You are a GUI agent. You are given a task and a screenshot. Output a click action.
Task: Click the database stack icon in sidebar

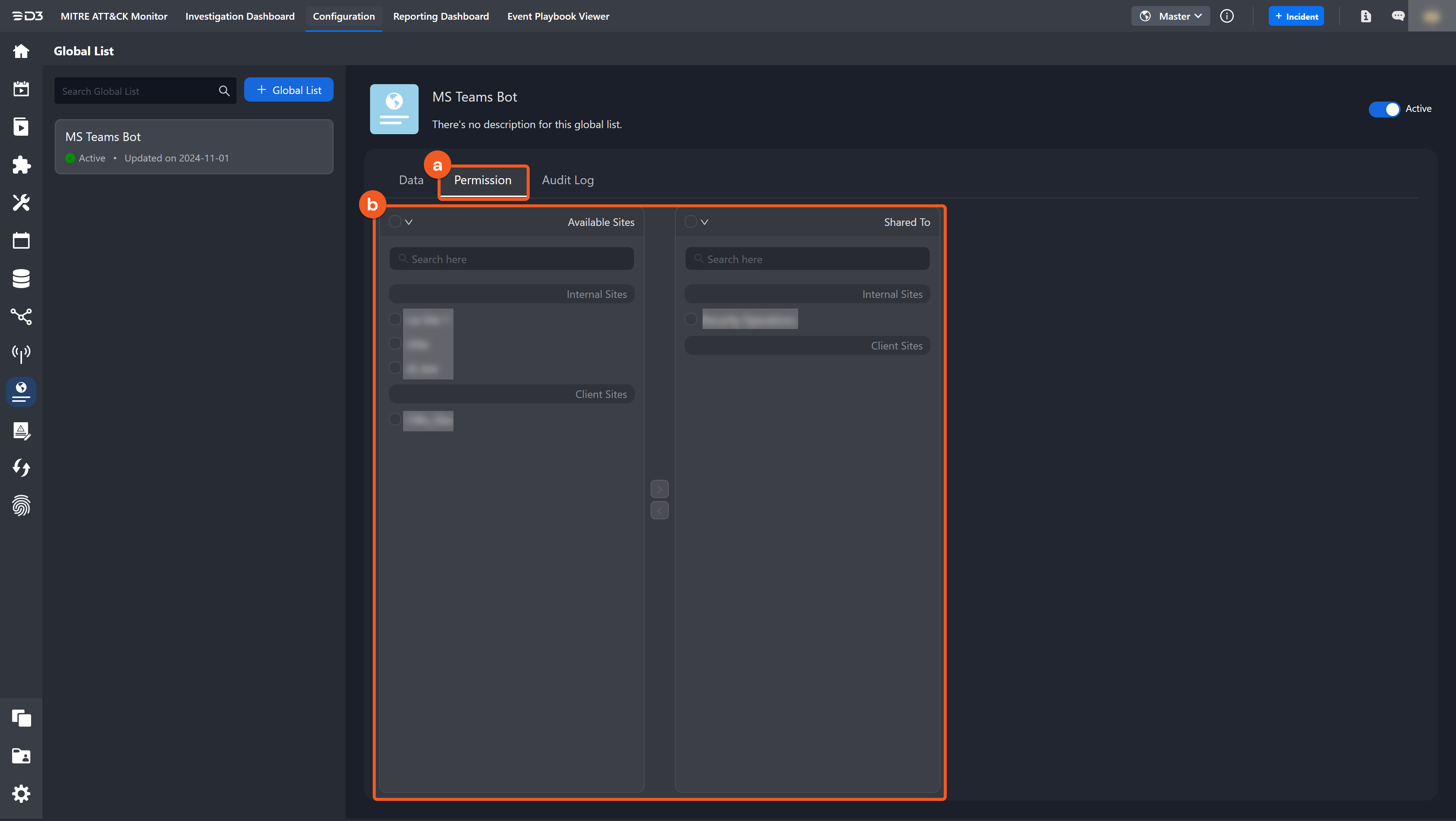pyautogui.click(x=21, y=278)
